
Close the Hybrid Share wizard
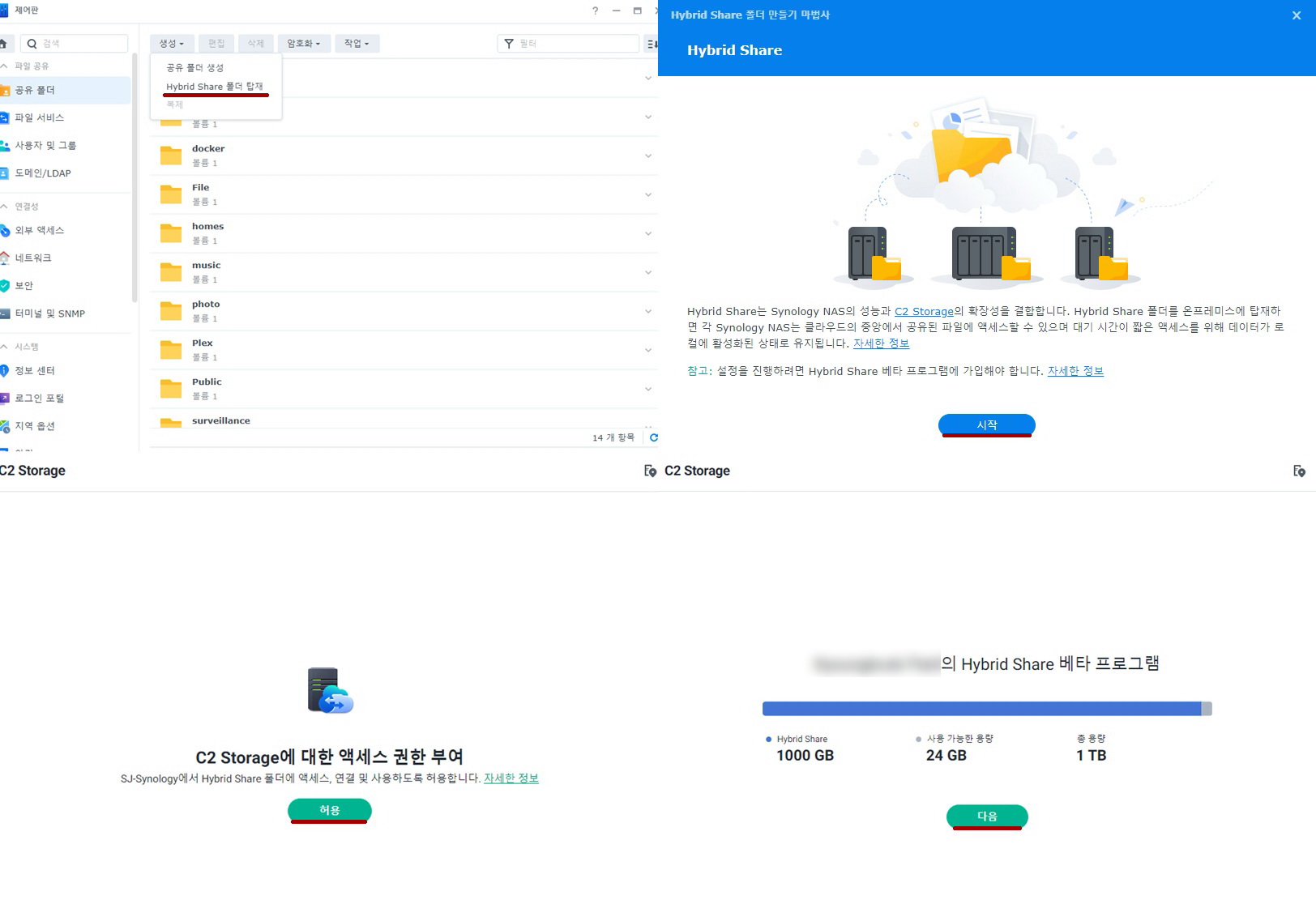click(1297, 15)
